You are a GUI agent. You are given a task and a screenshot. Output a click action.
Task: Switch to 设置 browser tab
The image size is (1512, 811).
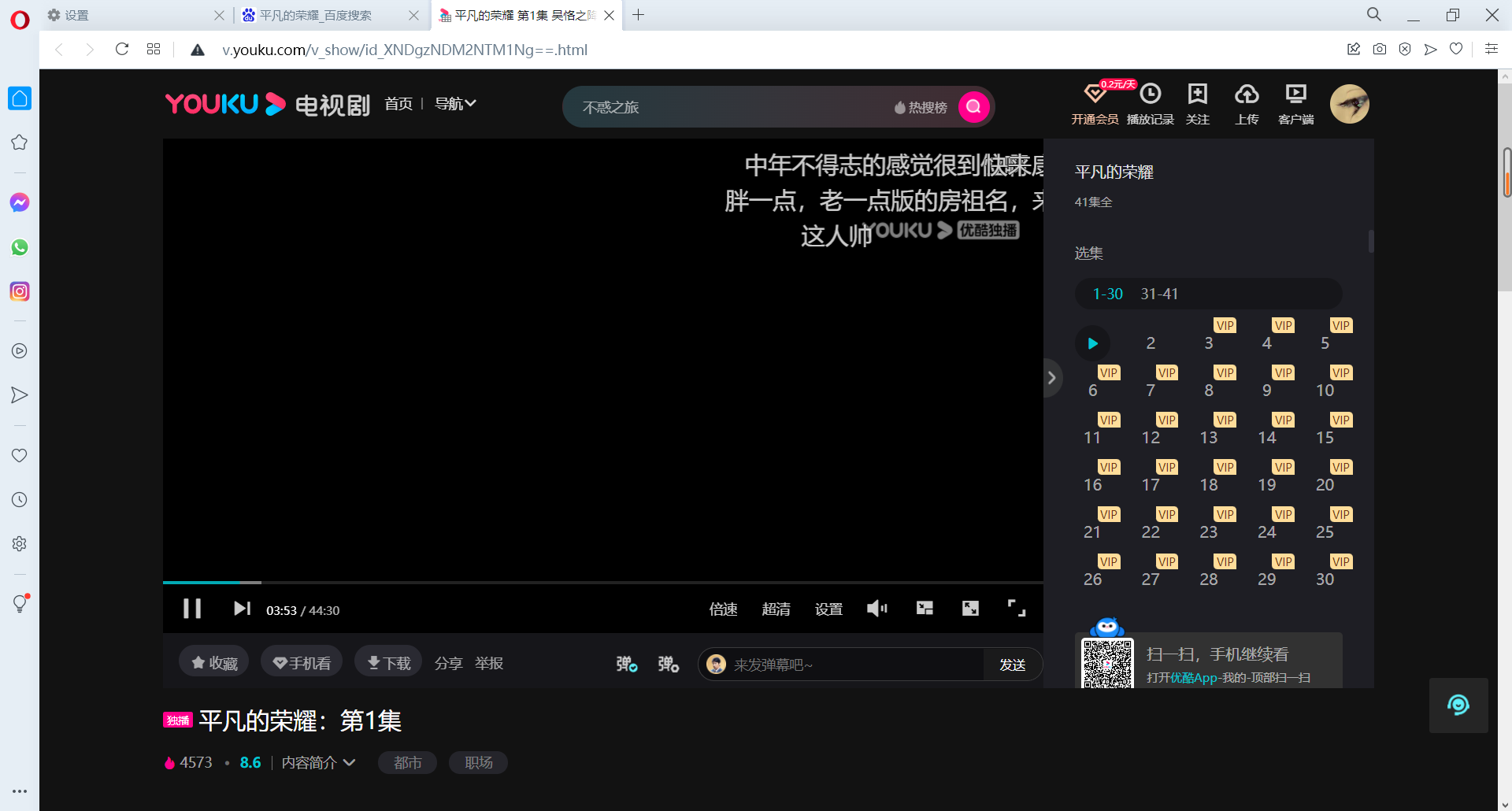(137, 15)
